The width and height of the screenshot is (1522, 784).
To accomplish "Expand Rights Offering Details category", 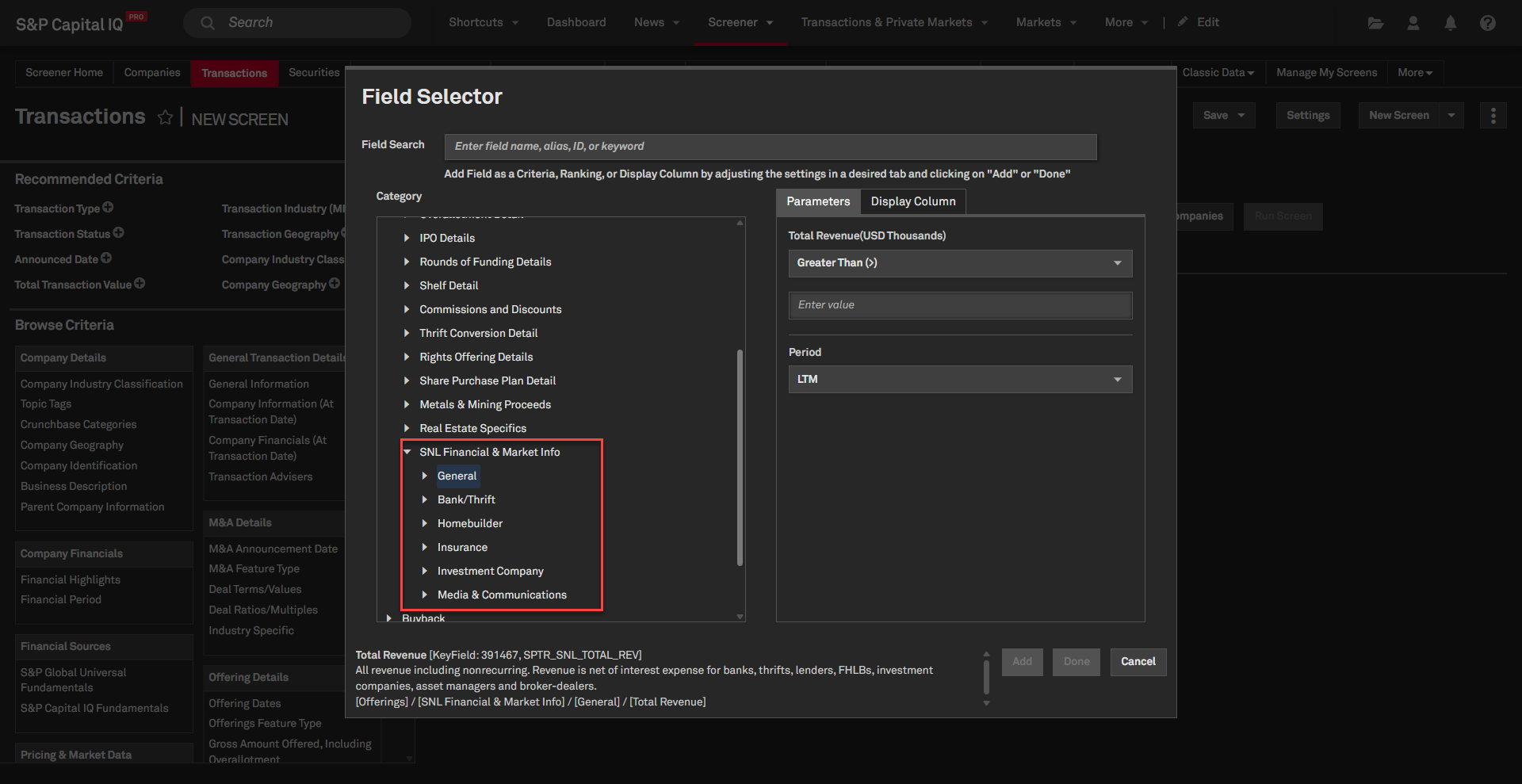I will coord(407,357).
